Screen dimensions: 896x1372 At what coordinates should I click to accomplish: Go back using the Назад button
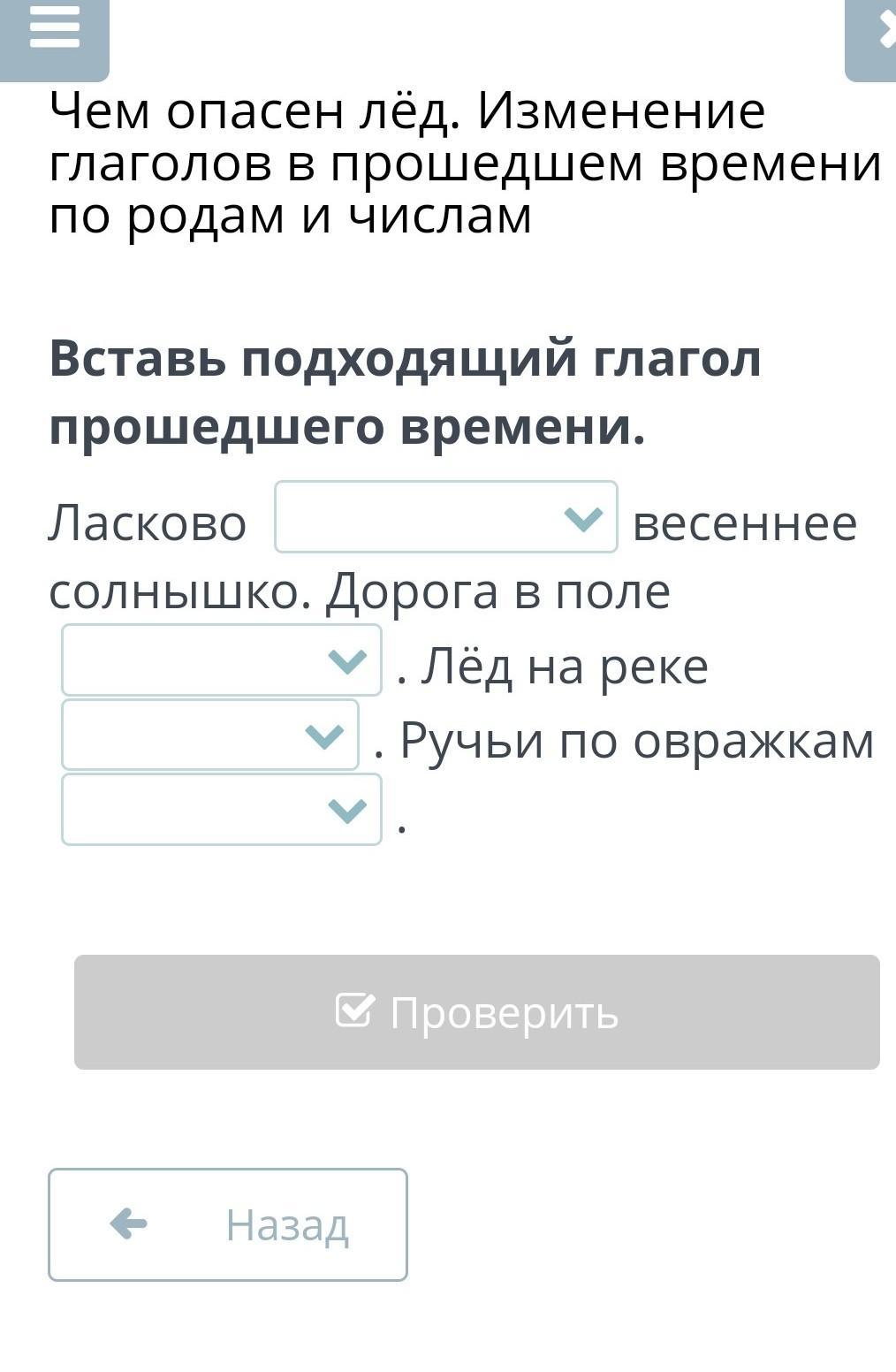point(228,1224)
